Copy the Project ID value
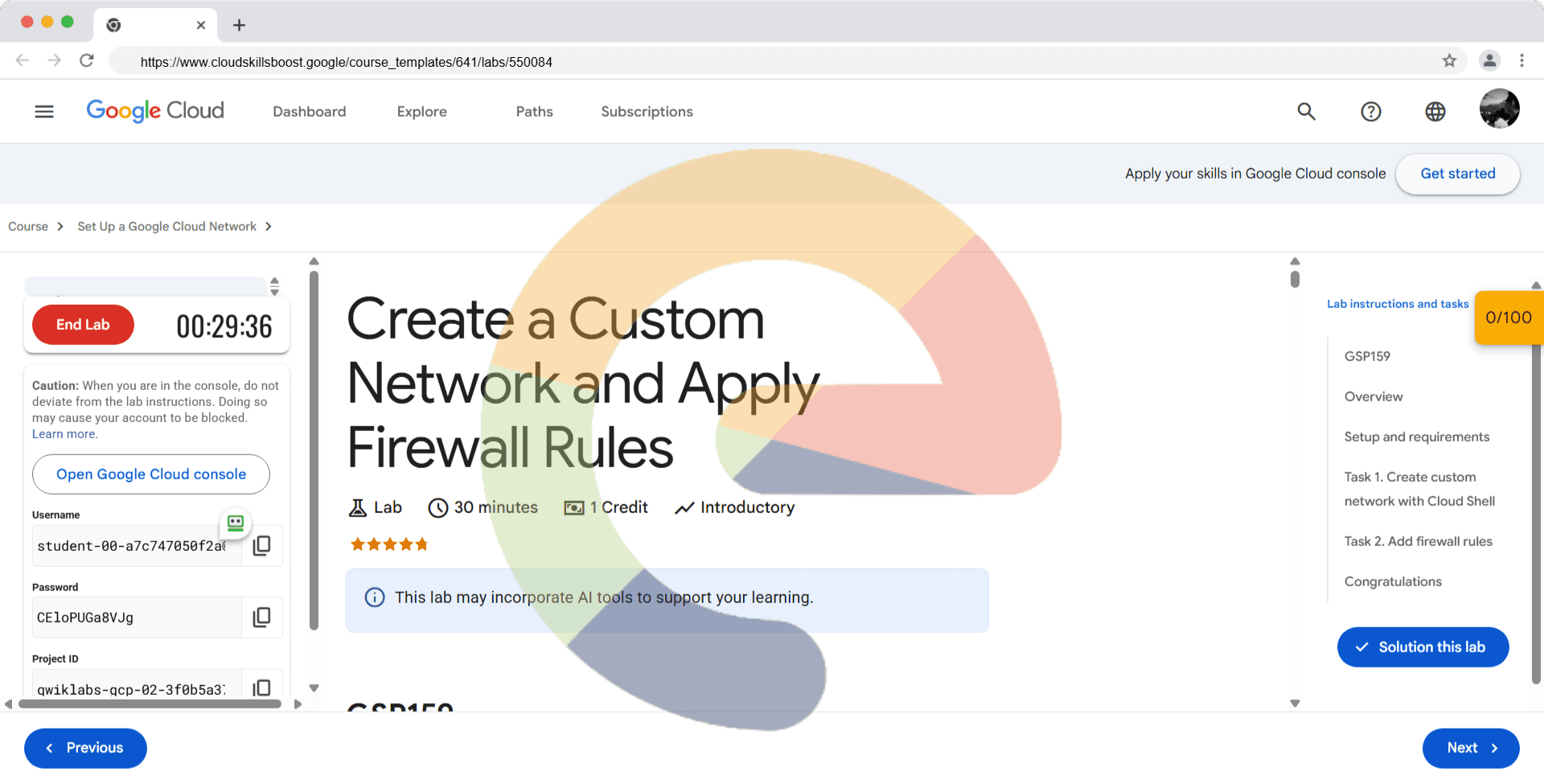The width and height of the screenshot is (1544, 784). click(261, 688)
